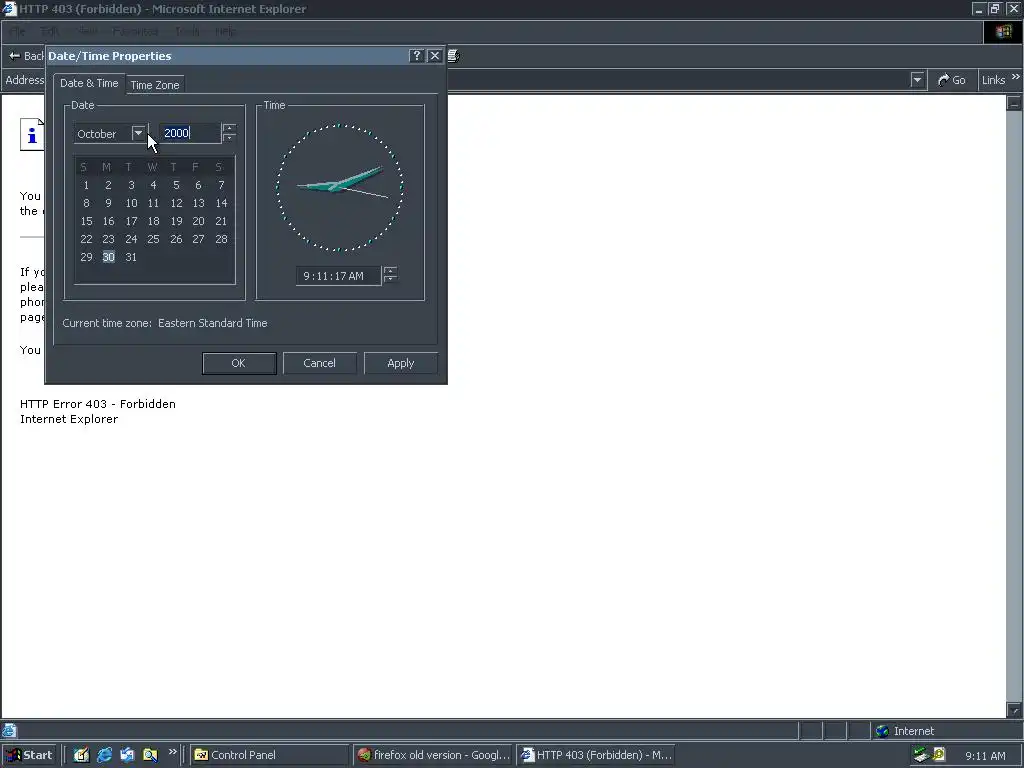Click the toolbar icon right of the dialog title

[x=454, y=56]
